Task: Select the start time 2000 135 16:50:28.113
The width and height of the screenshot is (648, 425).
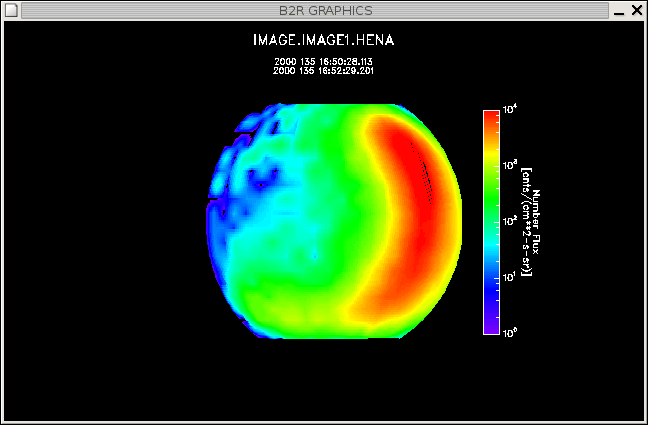Action: point(324,62)
